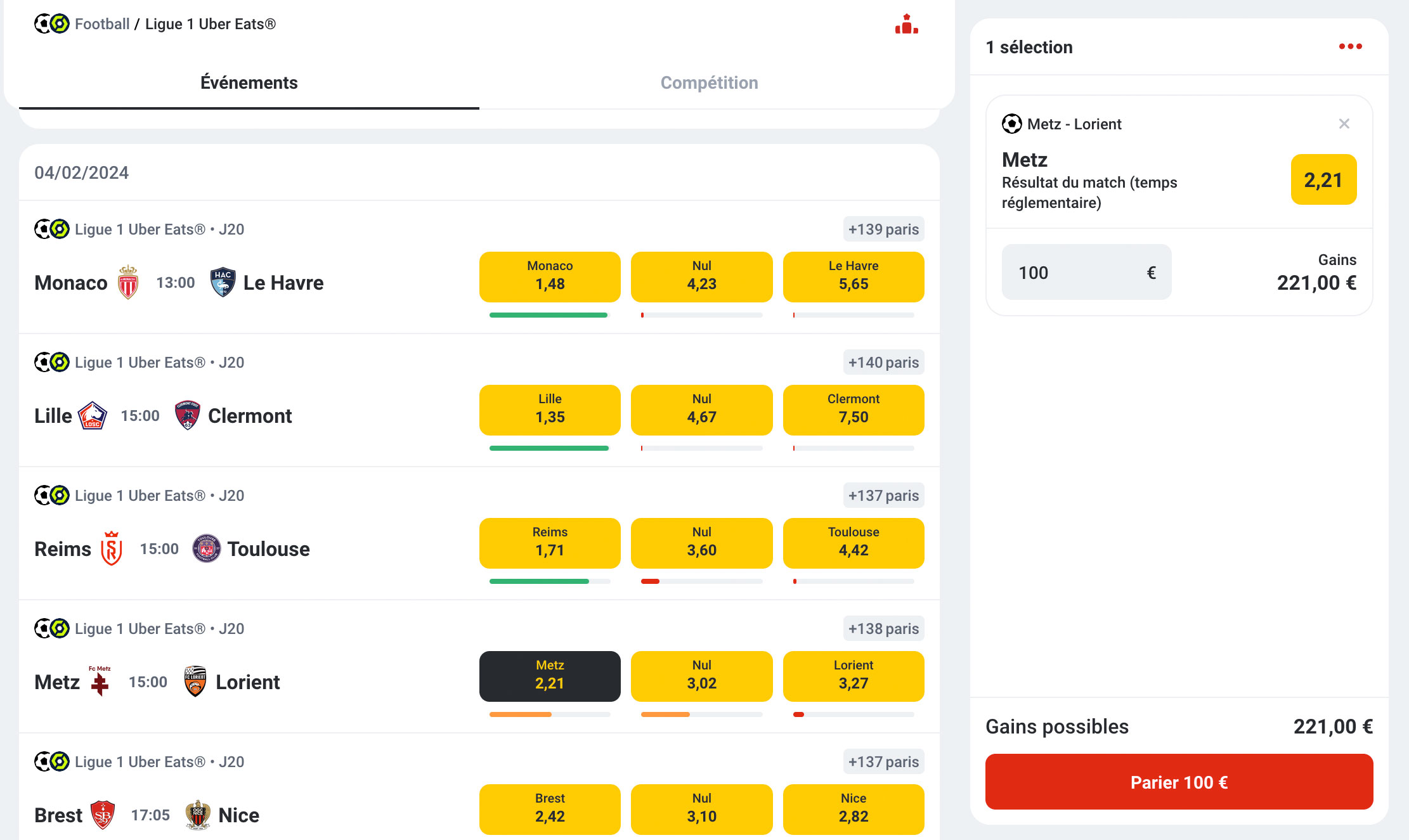The image size is (1409, 840).
Task: Expand +139 paris for Monaco - Le Havre
Action: [883, 229]
